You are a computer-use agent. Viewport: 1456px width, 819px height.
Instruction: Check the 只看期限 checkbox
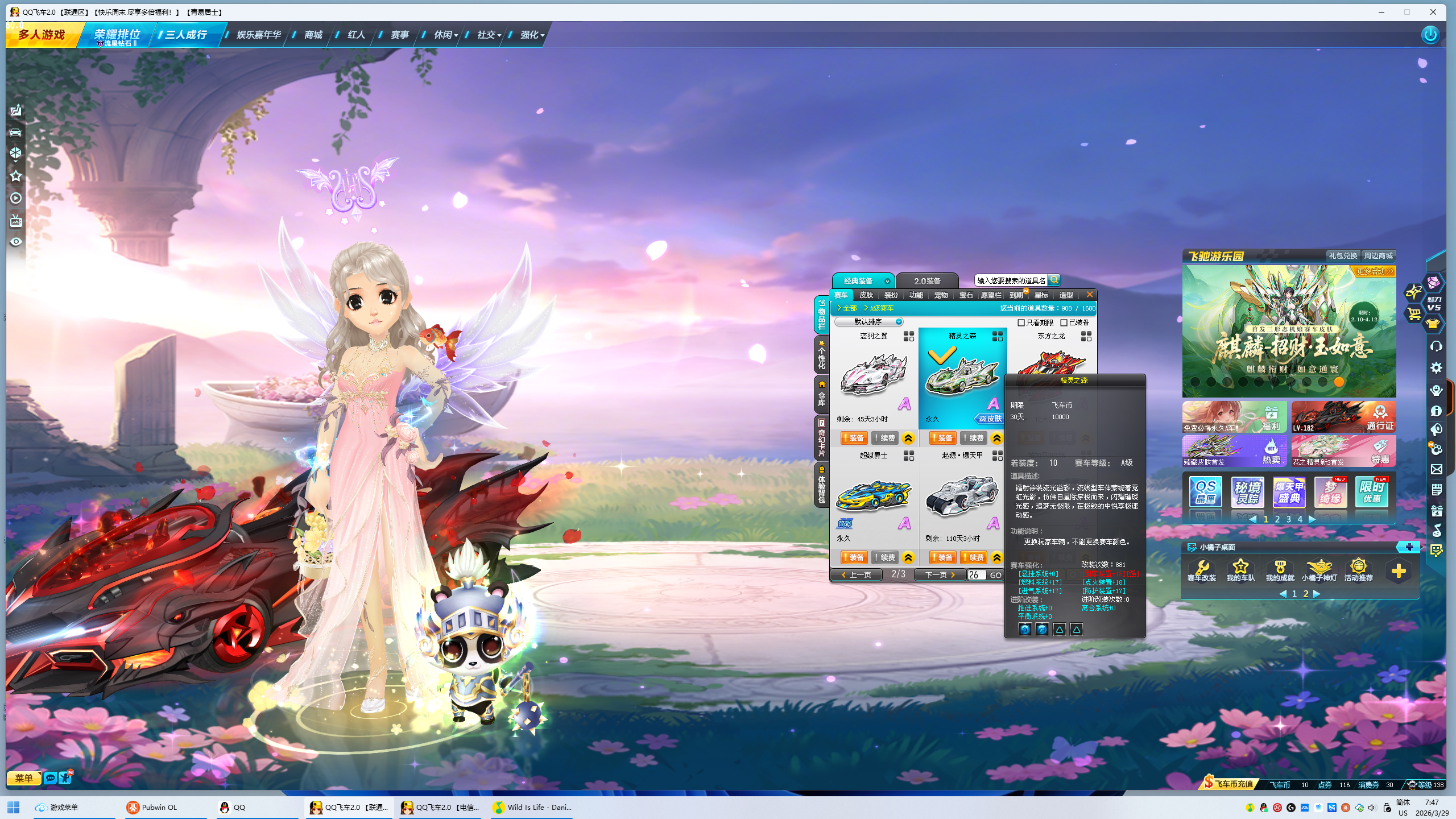point(1021,322)
